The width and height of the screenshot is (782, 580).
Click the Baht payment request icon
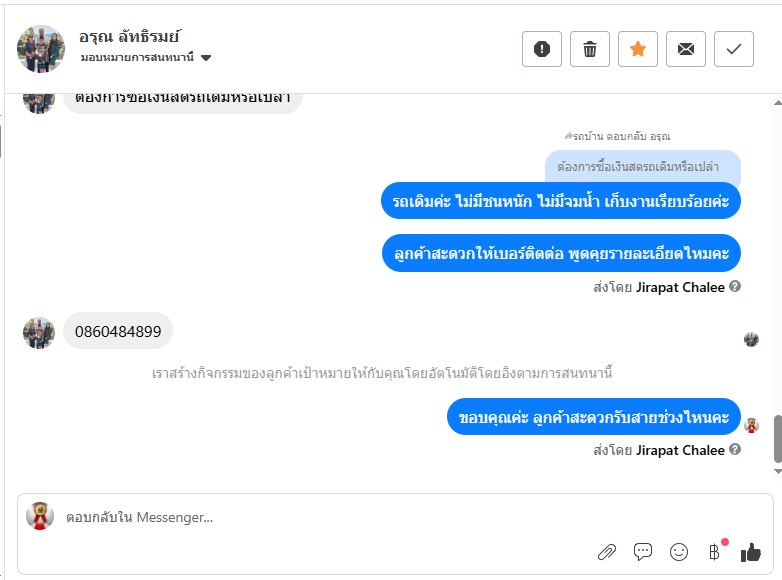point(715,552)
